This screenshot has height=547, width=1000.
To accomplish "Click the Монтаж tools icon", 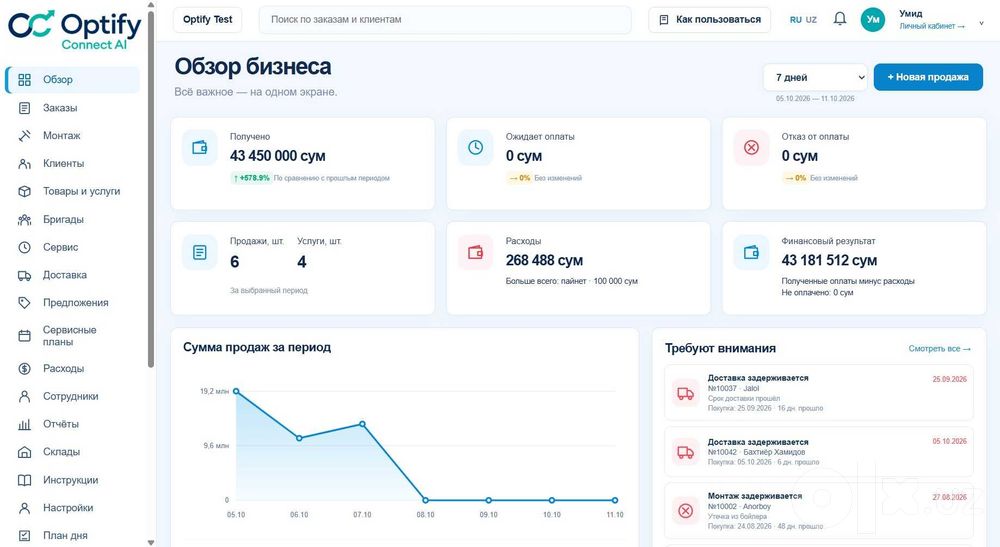I will [24, 136].
